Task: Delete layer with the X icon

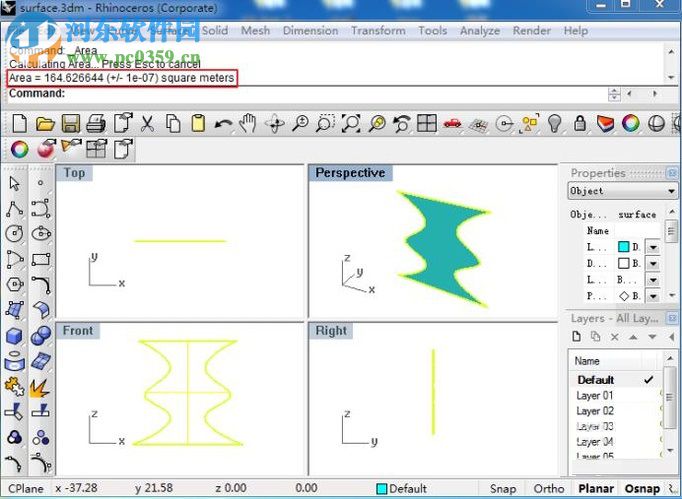Action: (615, 337)
